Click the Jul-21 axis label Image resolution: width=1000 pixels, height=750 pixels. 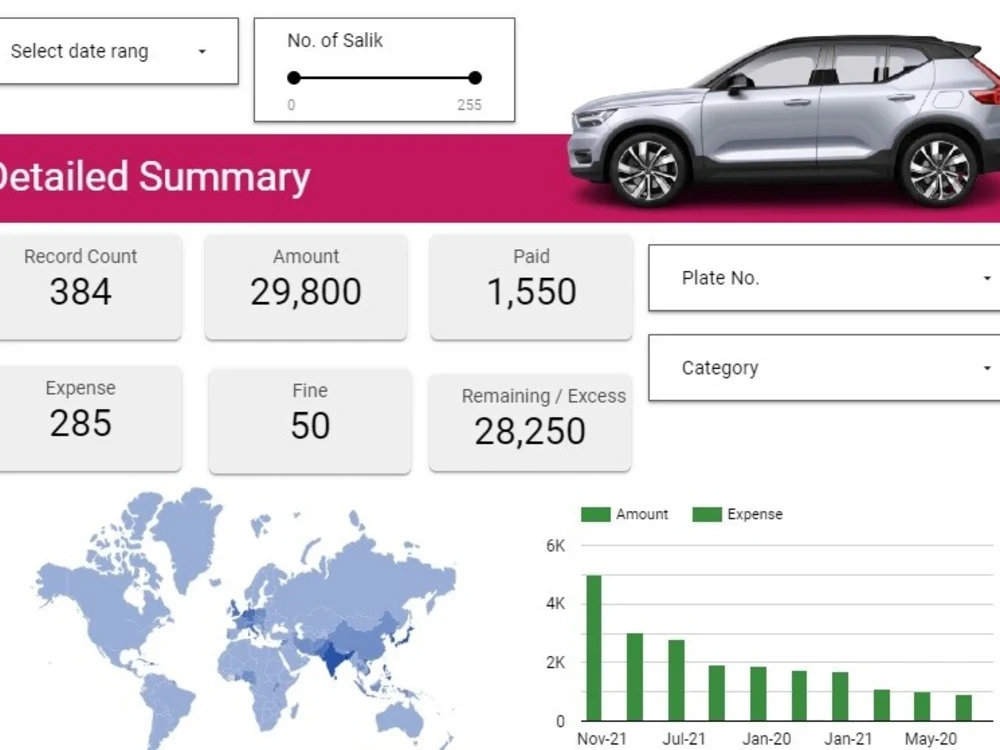(684, 739)
